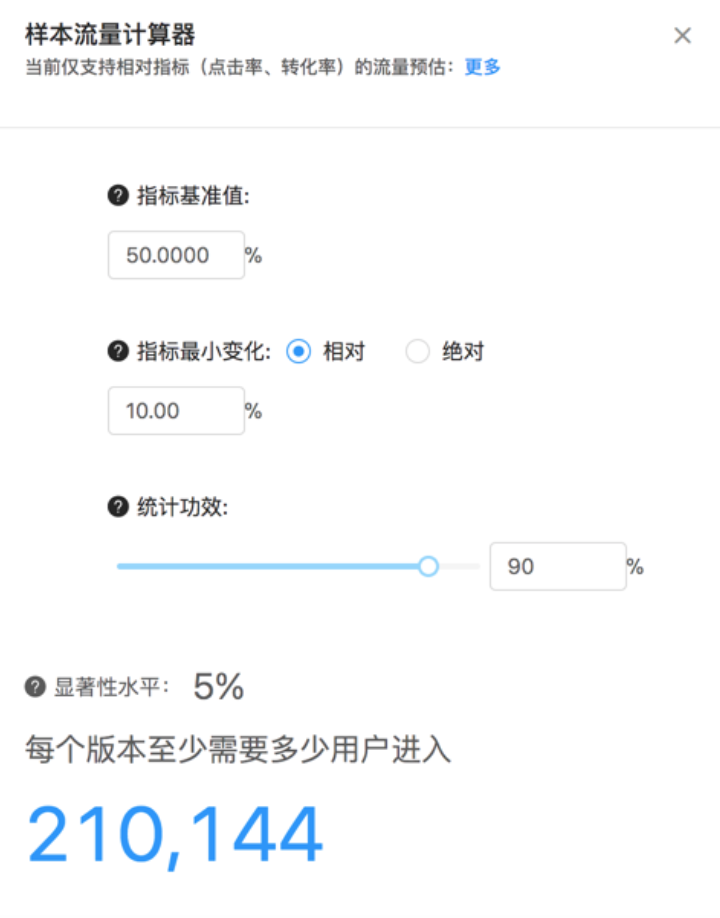Click the 50.0000 baseline value field

coord(176,255)
